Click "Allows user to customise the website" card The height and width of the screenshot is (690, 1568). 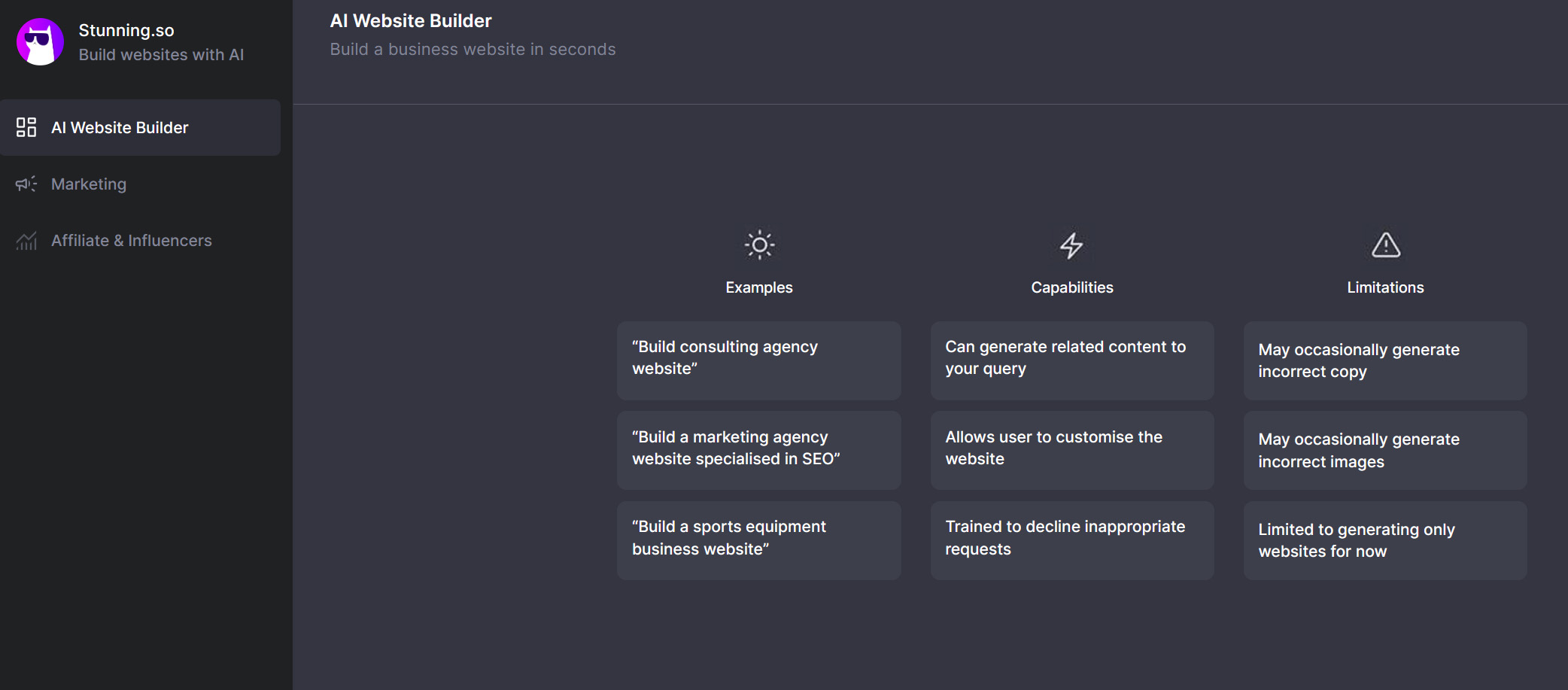point(1071,448)
